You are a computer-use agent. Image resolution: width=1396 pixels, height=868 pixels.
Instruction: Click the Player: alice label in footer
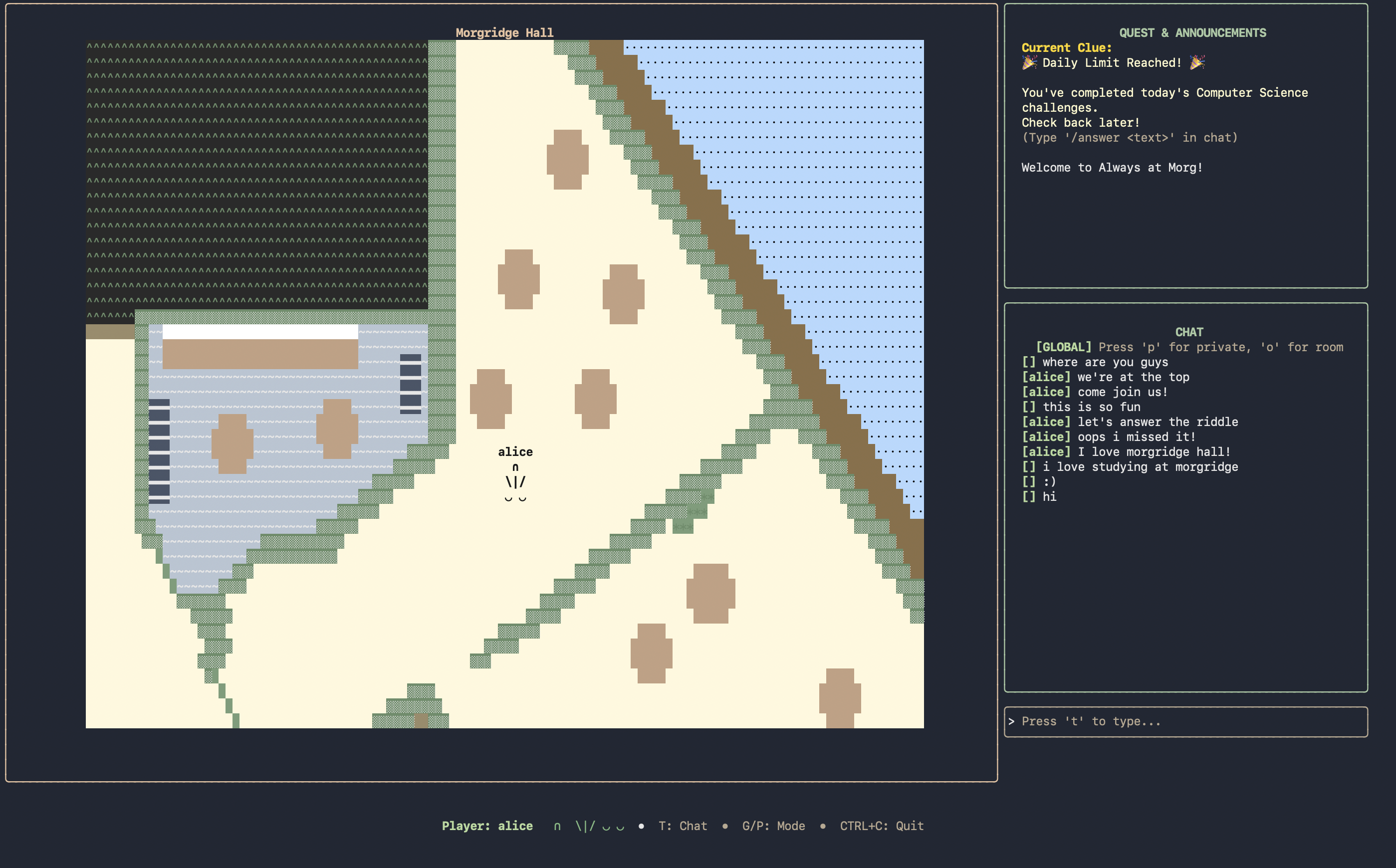(x=487, y=826)
